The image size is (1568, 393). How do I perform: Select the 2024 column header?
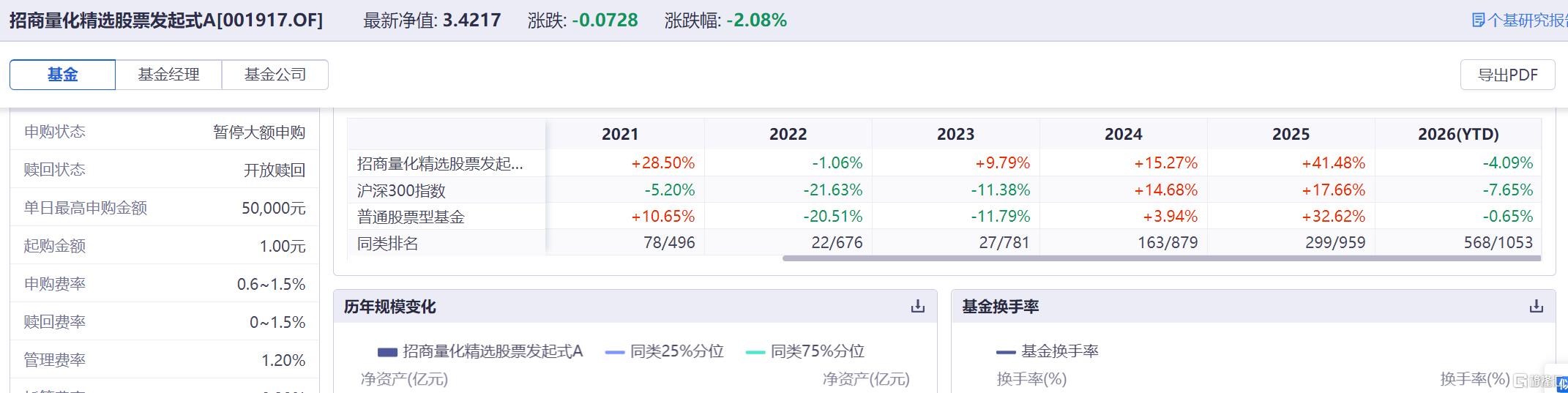tap(1123, 134)
